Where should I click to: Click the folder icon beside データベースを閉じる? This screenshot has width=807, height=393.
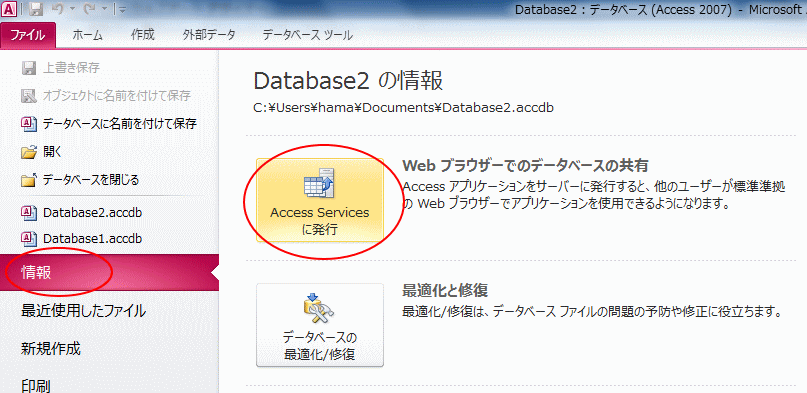28,180
